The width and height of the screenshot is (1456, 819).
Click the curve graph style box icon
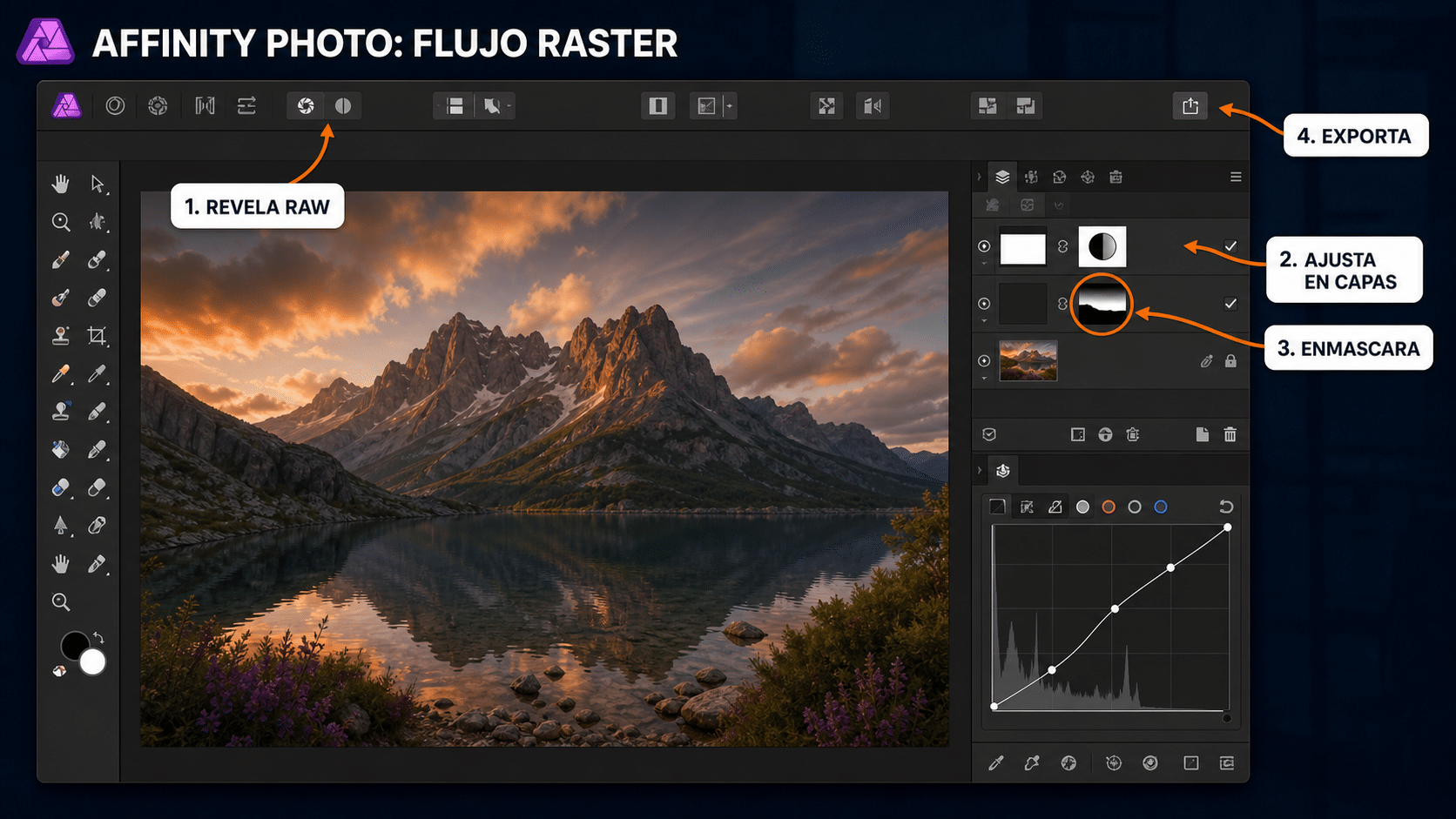tap(998, 507)
